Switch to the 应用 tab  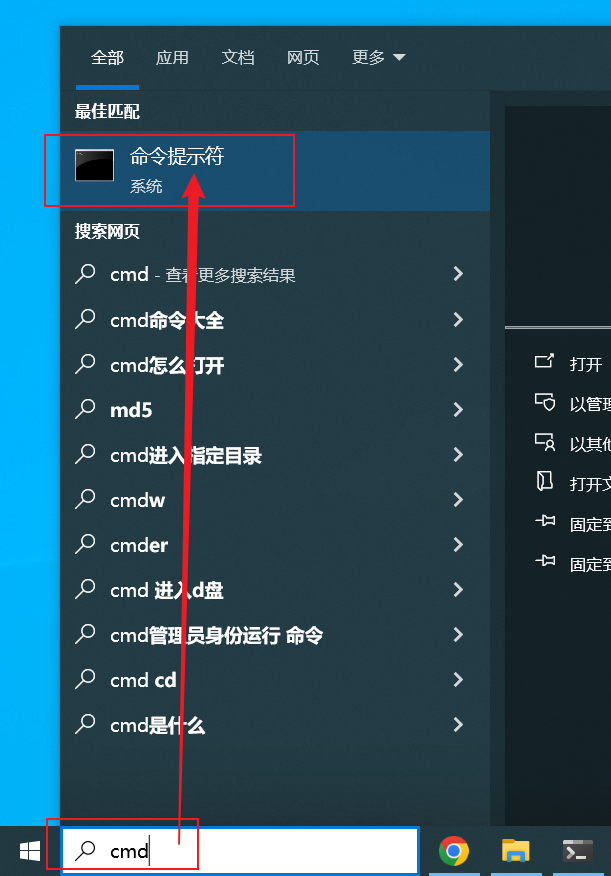[172, 57]
